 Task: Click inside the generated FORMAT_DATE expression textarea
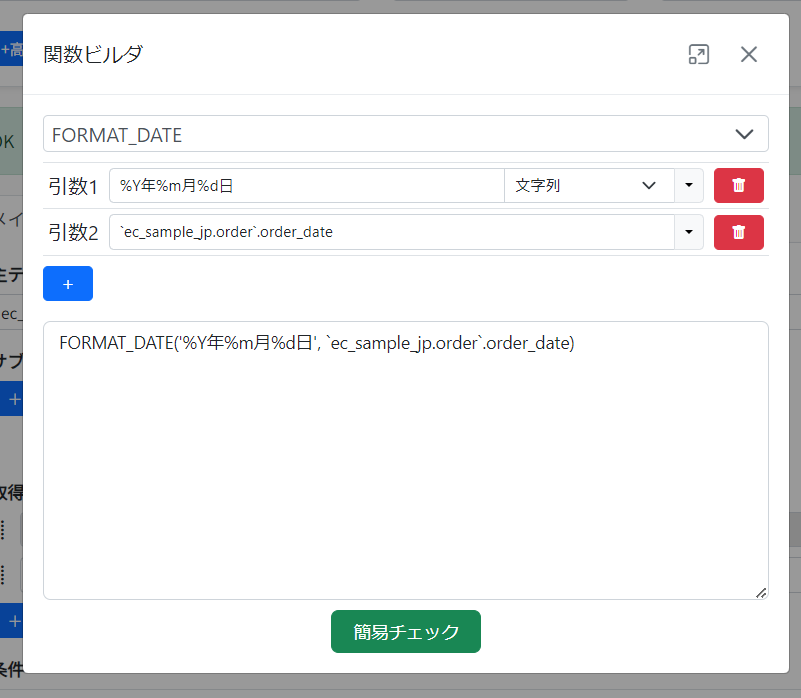405,460
